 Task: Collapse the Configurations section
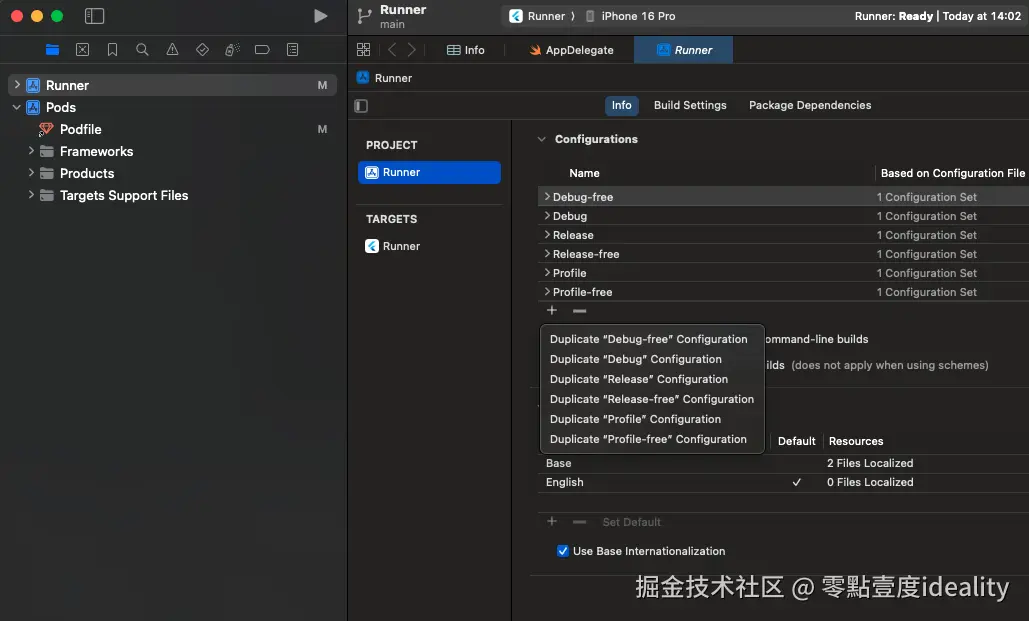click(541, 139)
